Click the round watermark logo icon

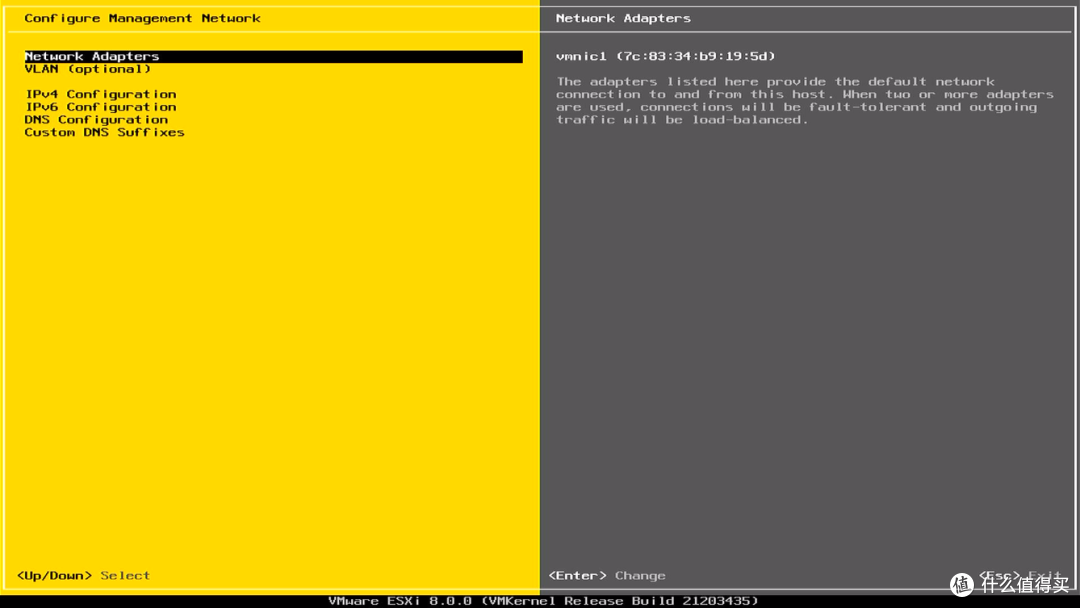coord(962,585)
